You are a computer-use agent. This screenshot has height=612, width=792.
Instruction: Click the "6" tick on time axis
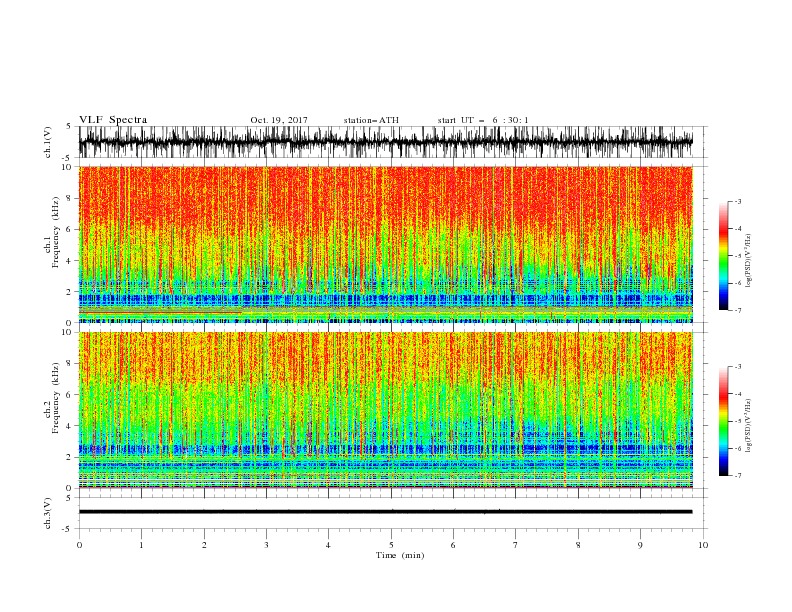pyautogui.click(x=453, y=545)
